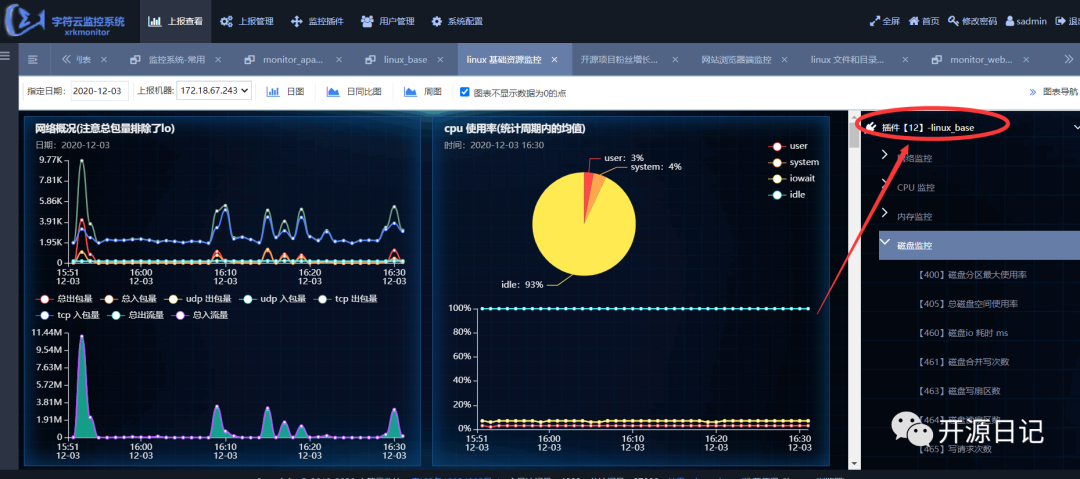
Task: Select the 日图 daily chart view
Action: click(x=286, y=92)
